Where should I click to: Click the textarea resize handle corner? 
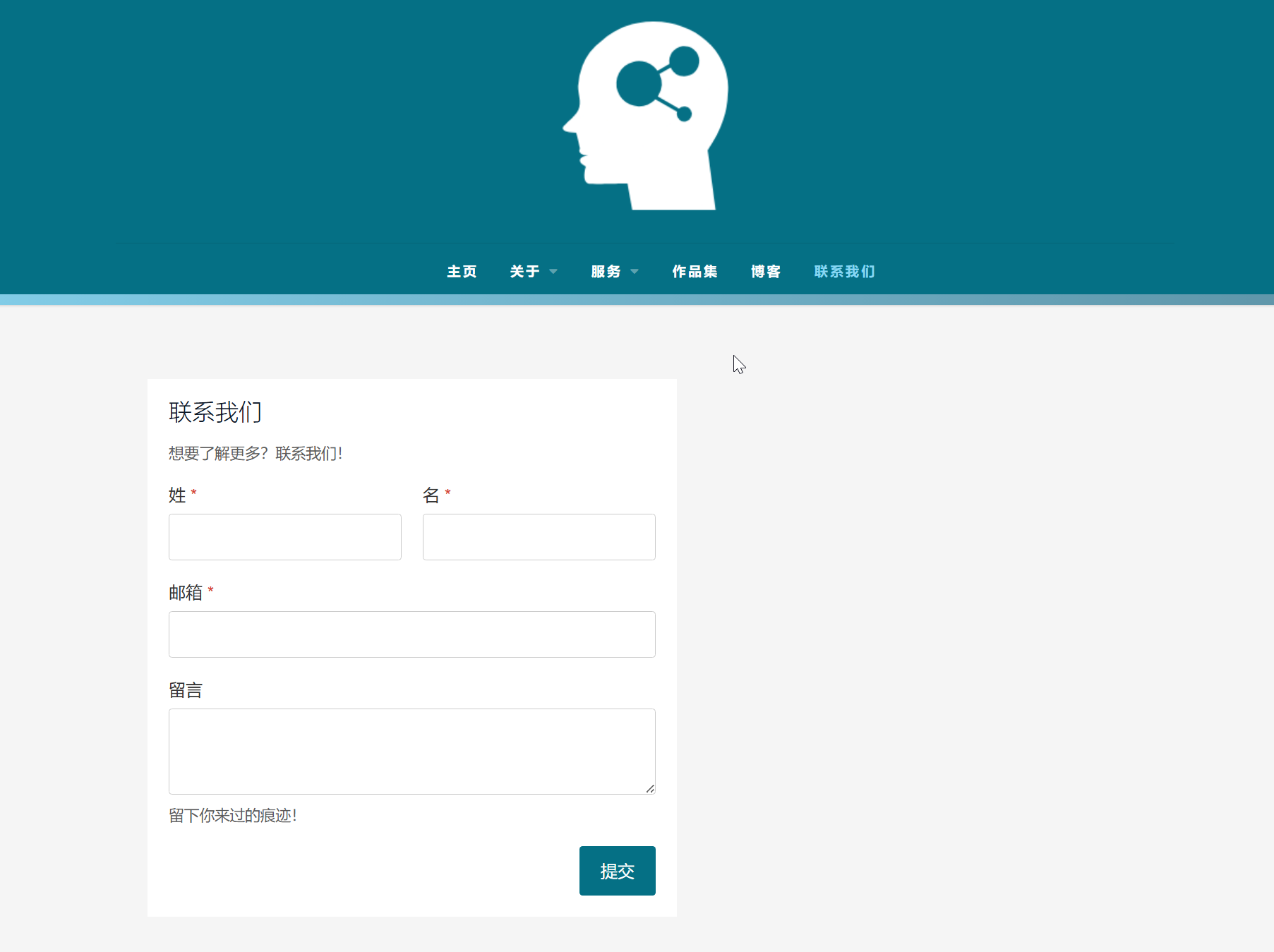650,789
